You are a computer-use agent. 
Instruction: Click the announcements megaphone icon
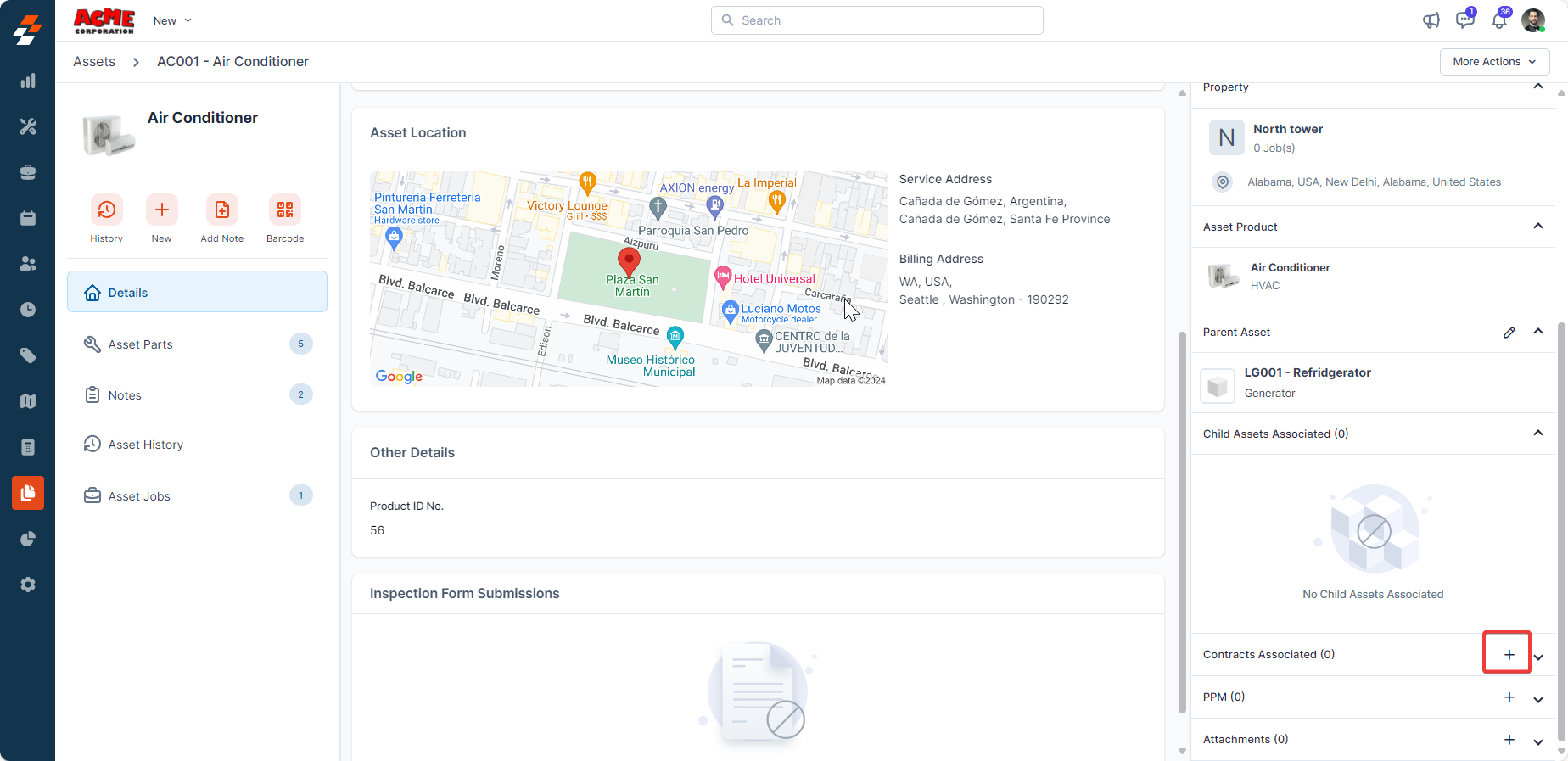tap(1431, 20)
